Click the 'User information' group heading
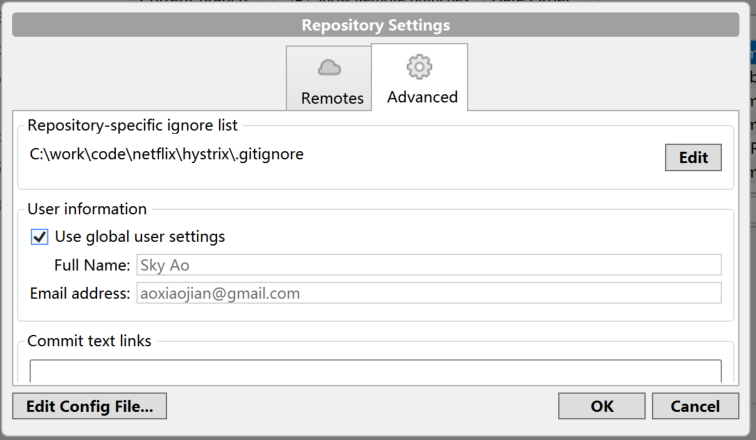 (x=87, y=209)
